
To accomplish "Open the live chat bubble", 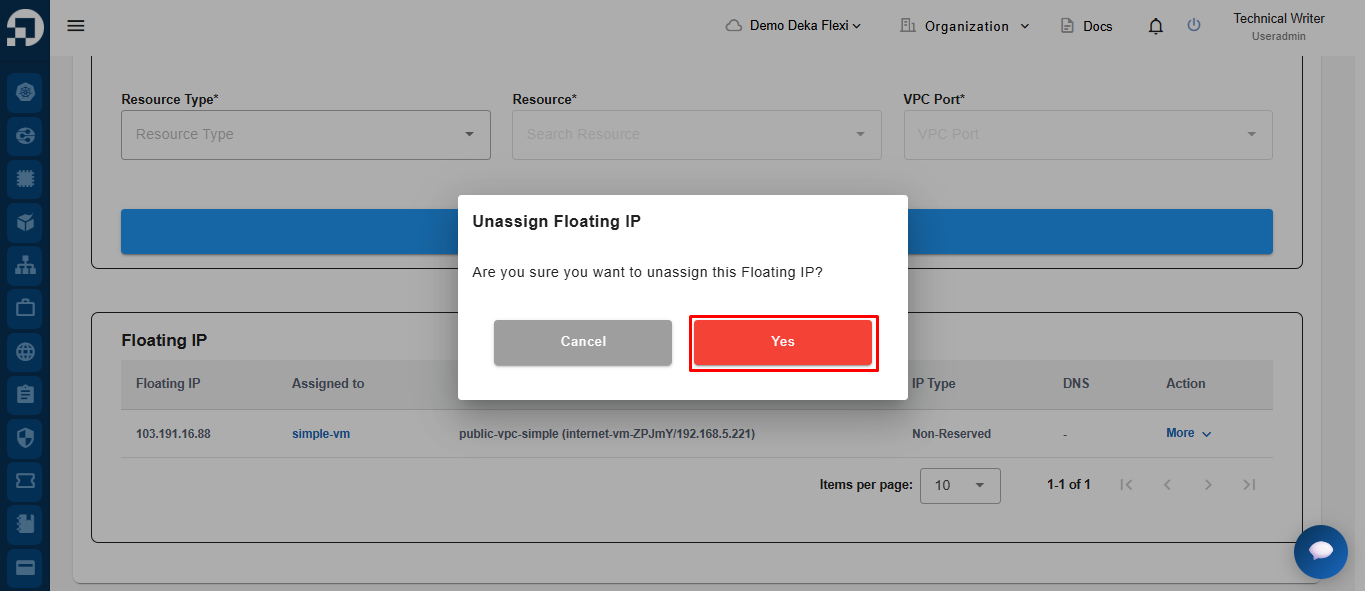I will pyautogui.click(x=1320, y=551).
